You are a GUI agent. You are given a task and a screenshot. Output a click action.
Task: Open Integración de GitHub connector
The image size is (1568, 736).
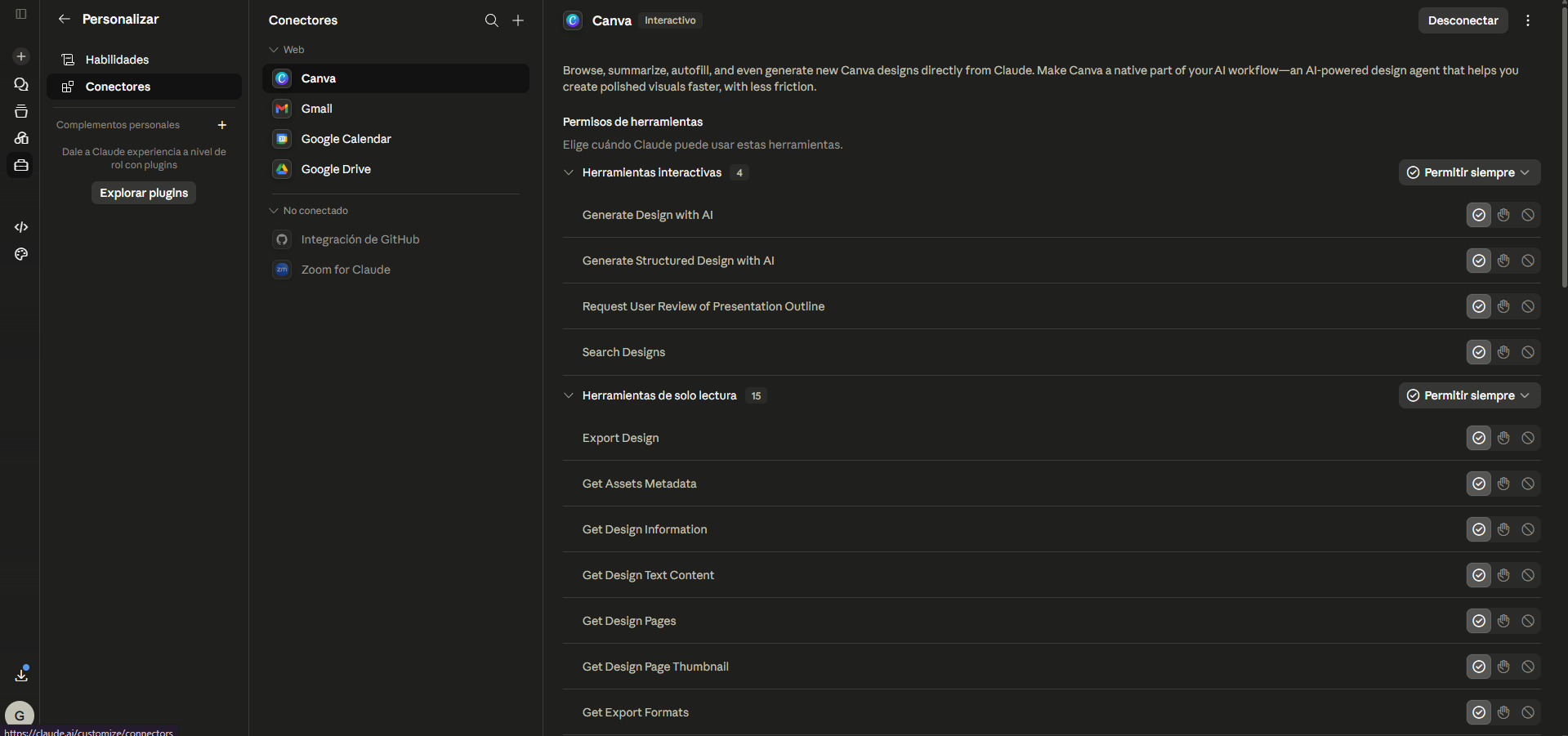[x=395, y=239]
